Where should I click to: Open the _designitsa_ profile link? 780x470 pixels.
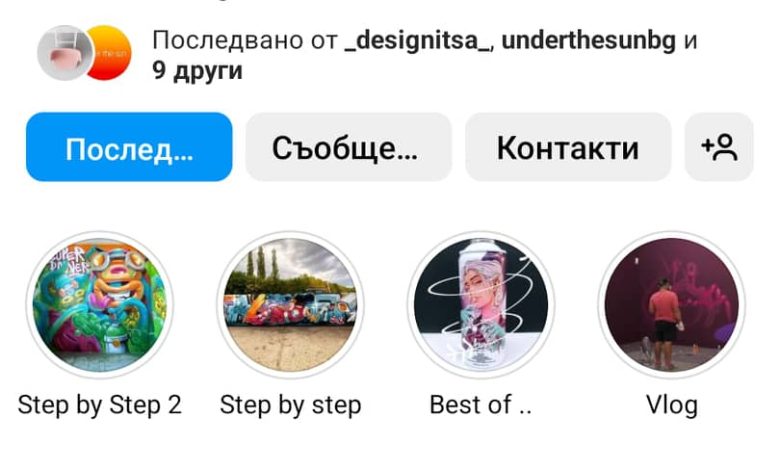click(x=417, y=41)
